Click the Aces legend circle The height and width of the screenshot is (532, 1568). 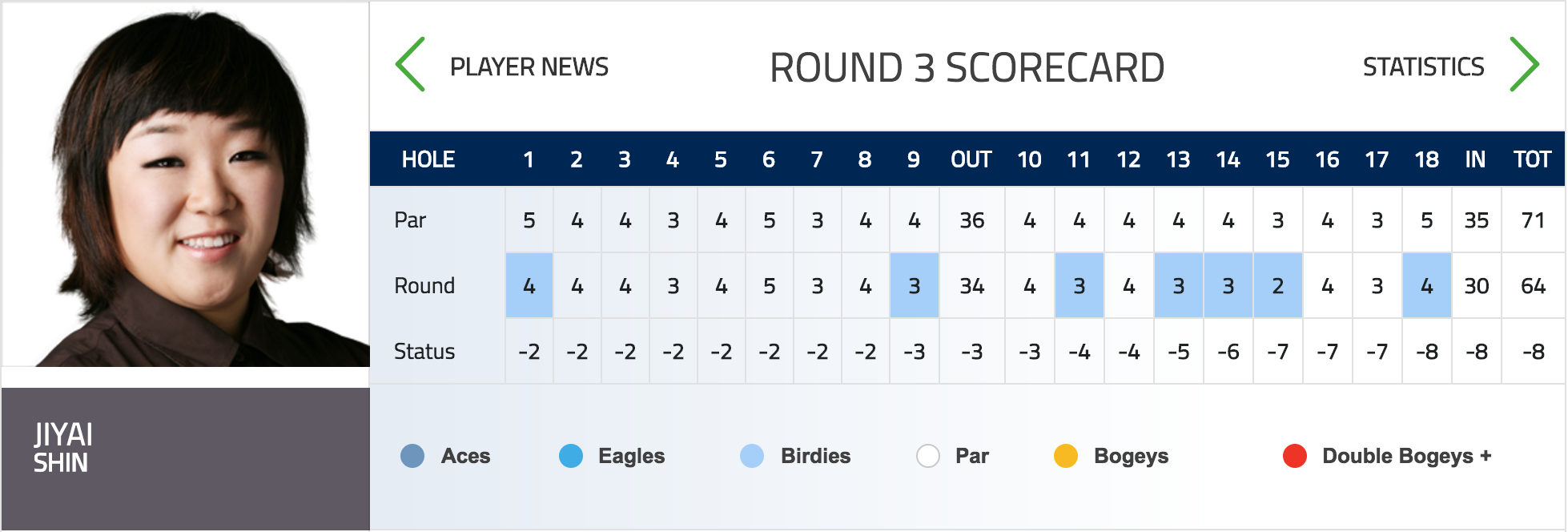pos(412,456)
